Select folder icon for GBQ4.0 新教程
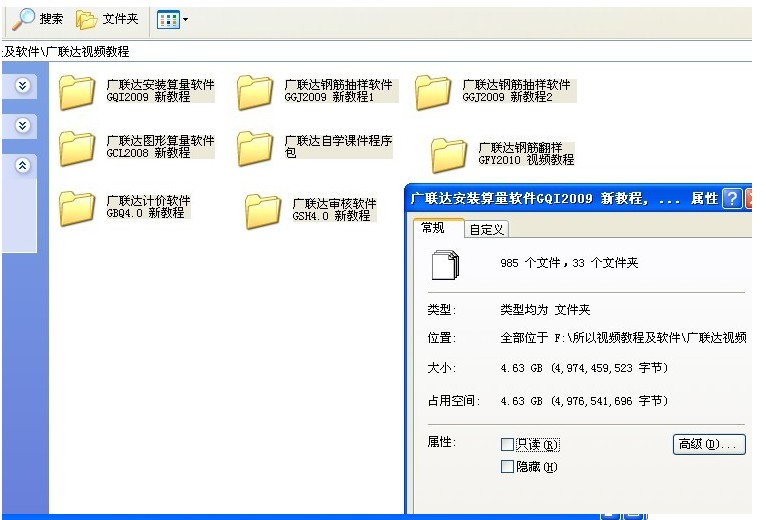 [77, 209]
